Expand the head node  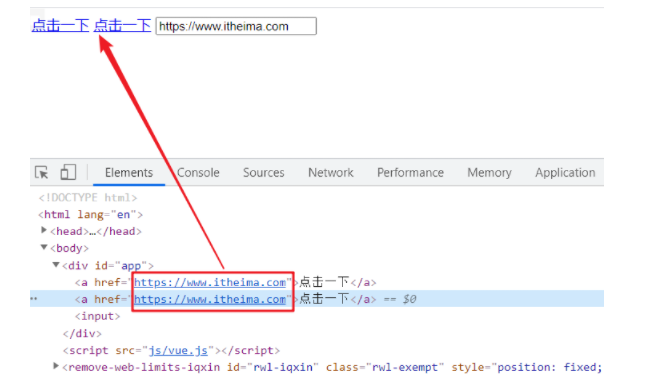[x=44, y=230]
